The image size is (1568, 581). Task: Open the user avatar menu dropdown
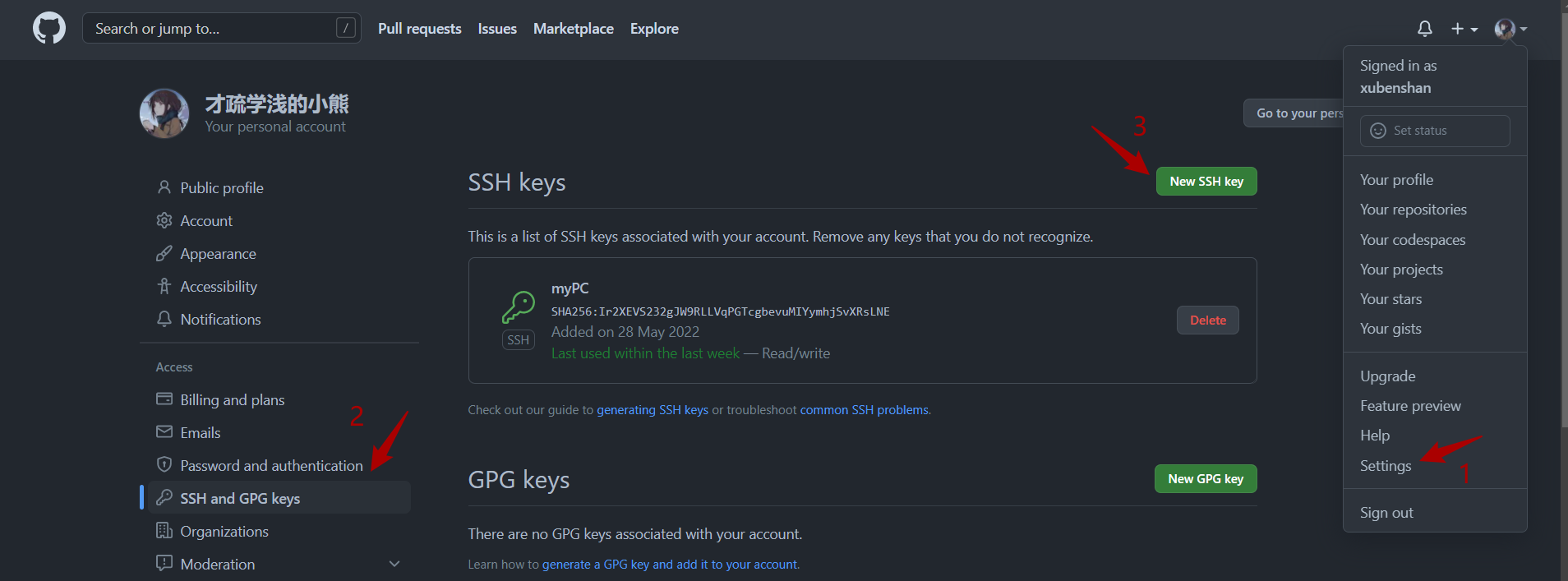click(1510, 29)
